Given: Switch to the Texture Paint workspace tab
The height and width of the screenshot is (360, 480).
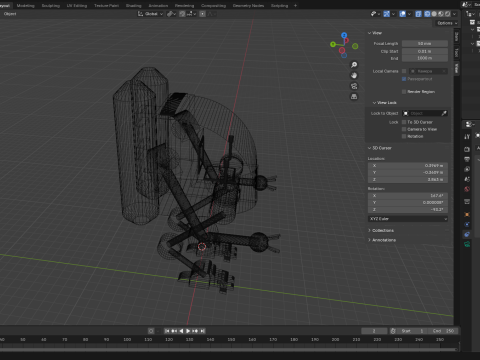Looking at the screenshot, I should [106, 5].
